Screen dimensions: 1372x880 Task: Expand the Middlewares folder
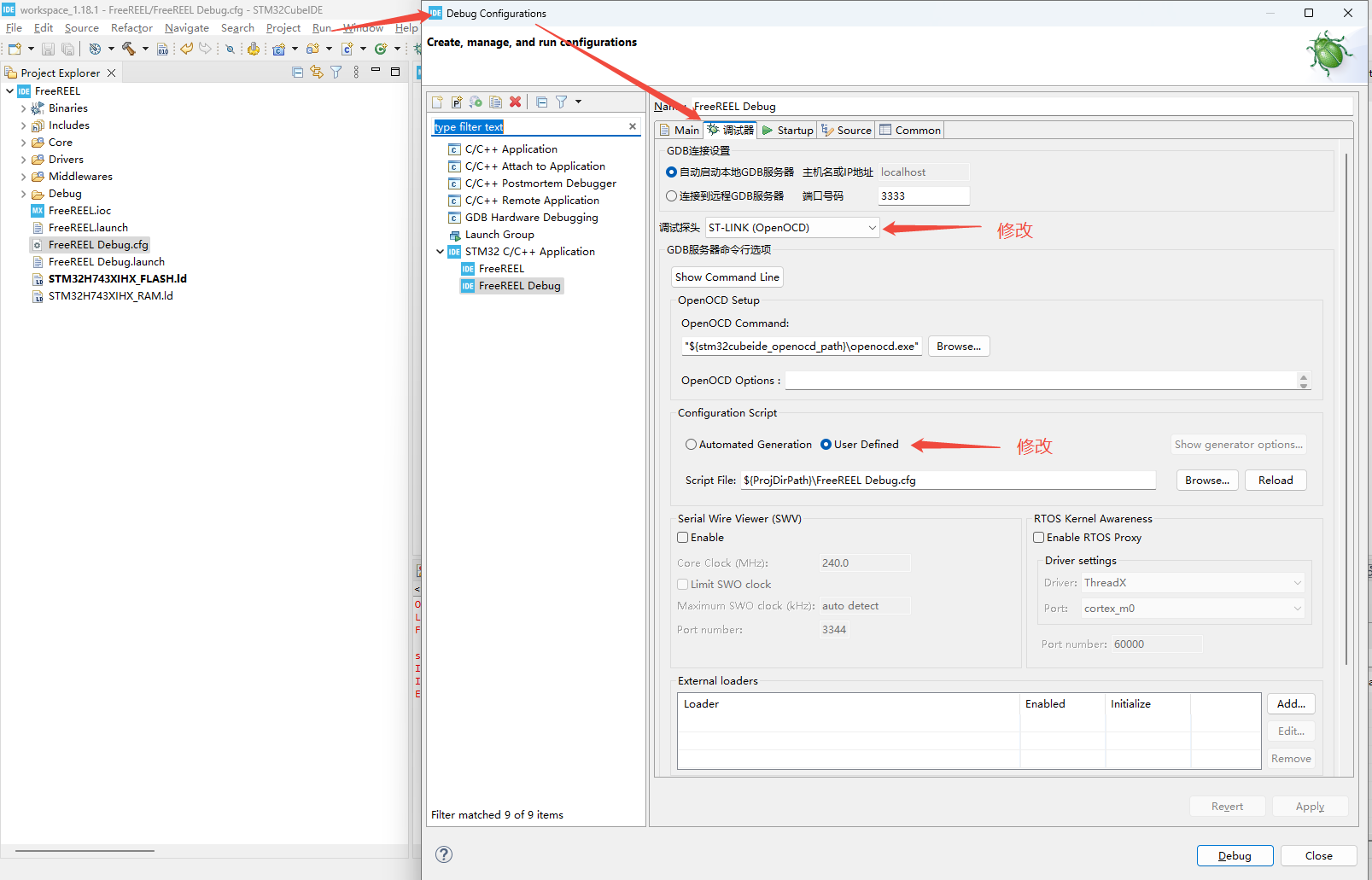[23, 177]
